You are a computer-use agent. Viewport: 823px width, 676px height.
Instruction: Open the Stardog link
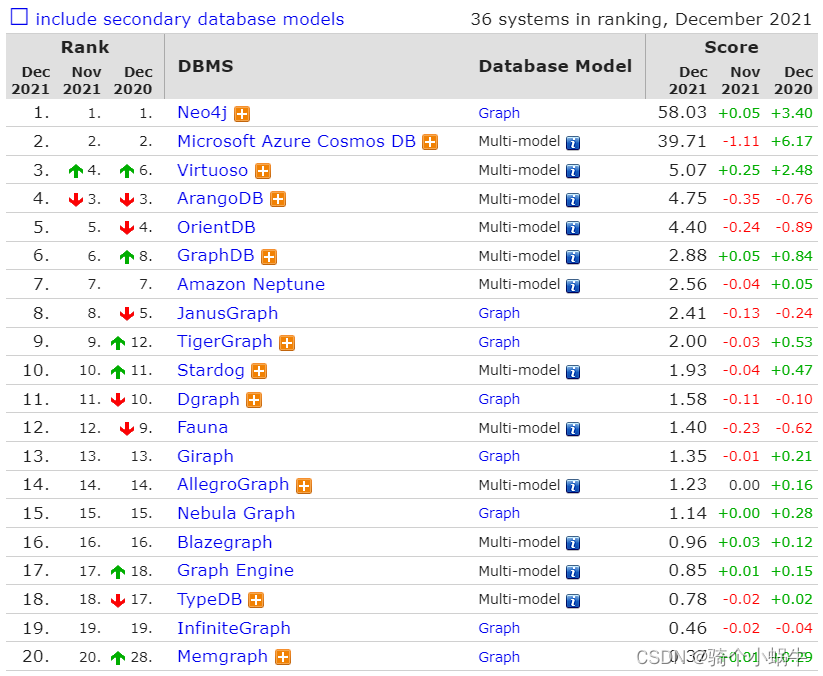tap(210, 371)
